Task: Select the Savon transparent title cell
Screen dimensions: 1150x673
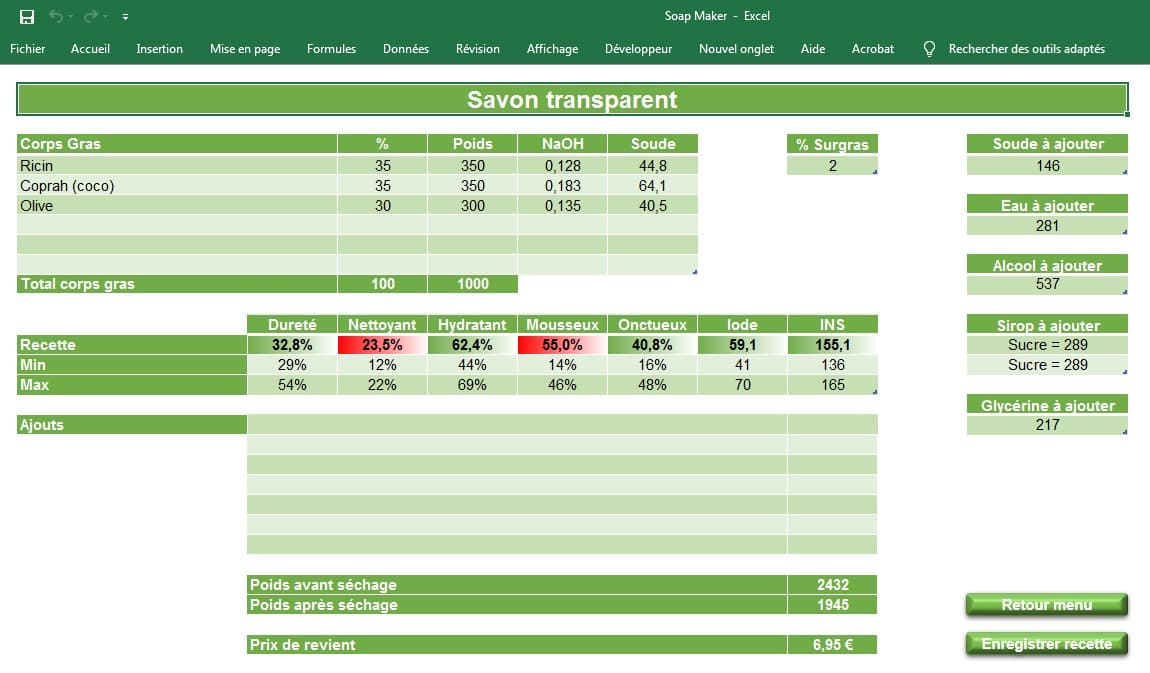Action: tap(572, 100)
